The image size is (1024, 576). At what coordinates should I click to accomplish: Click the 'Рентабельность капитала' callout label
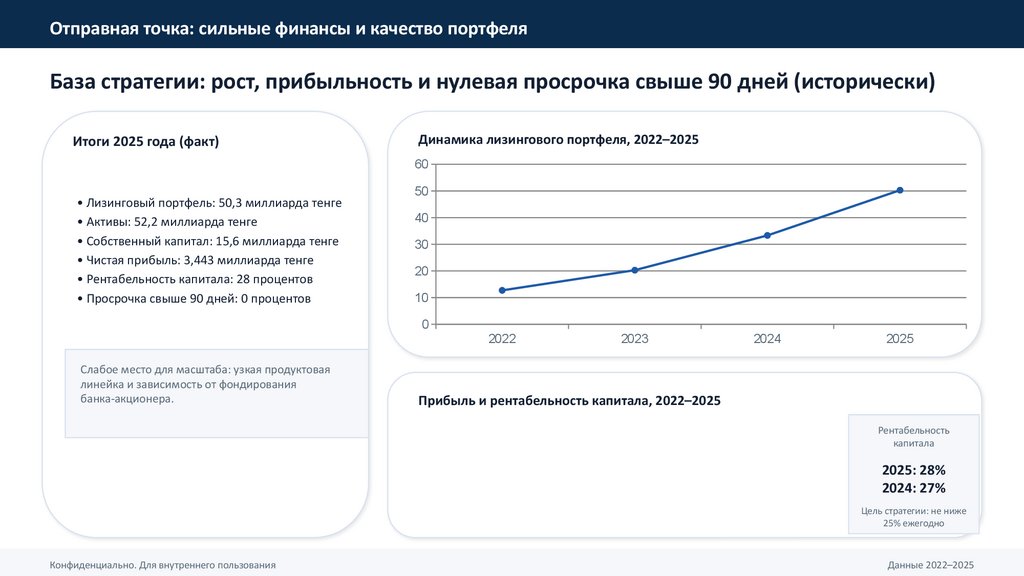[x=914, y=437]
